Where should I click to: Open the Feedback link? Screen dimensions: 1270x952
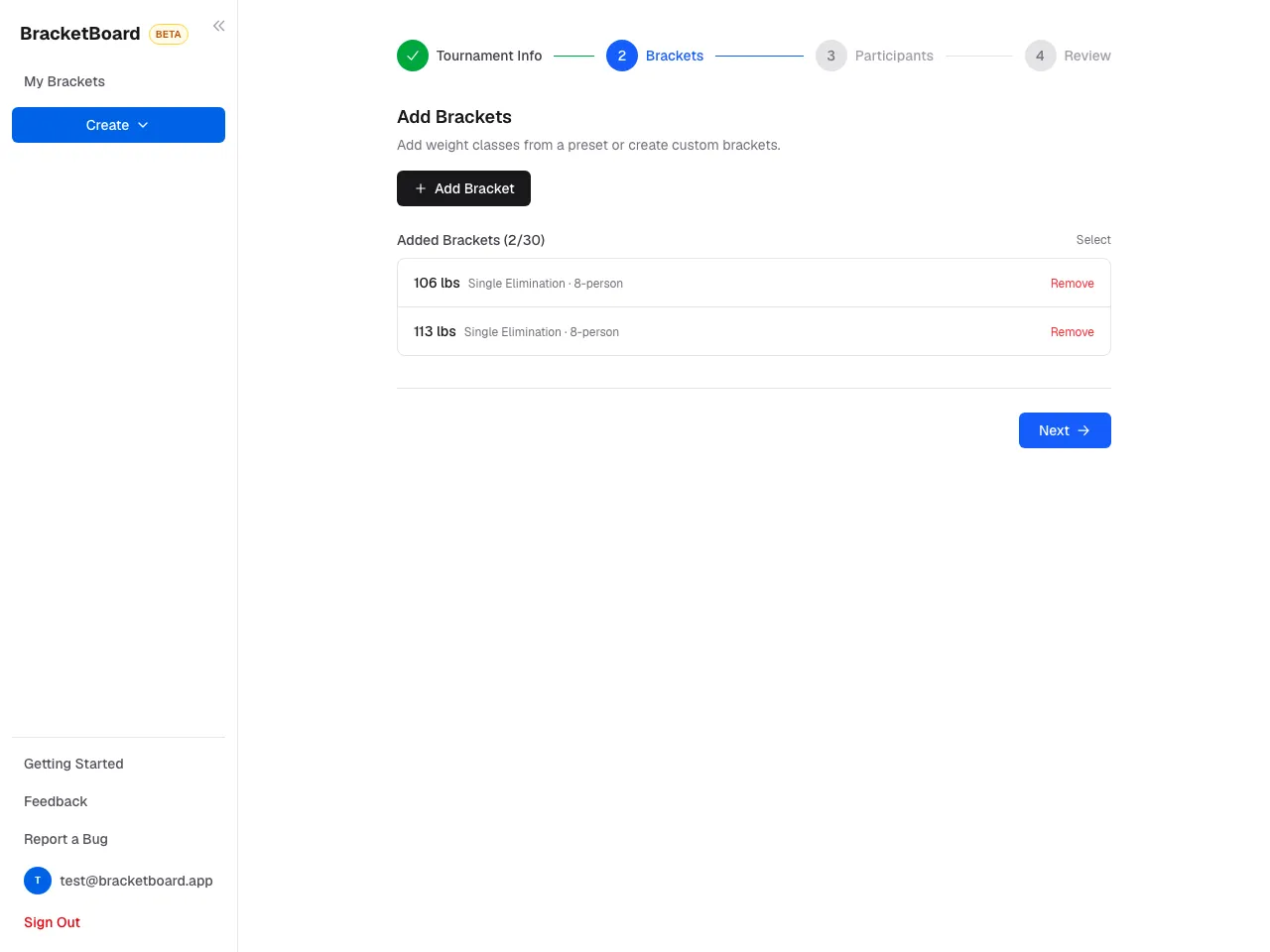pyautogui.click(x=56, y=801)
